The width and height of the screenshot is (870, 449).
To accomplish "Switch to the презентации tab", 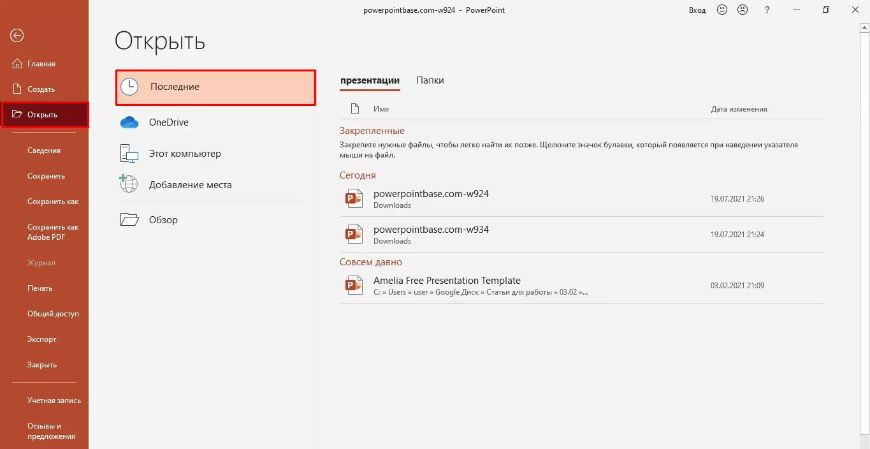I will point(370,80).
